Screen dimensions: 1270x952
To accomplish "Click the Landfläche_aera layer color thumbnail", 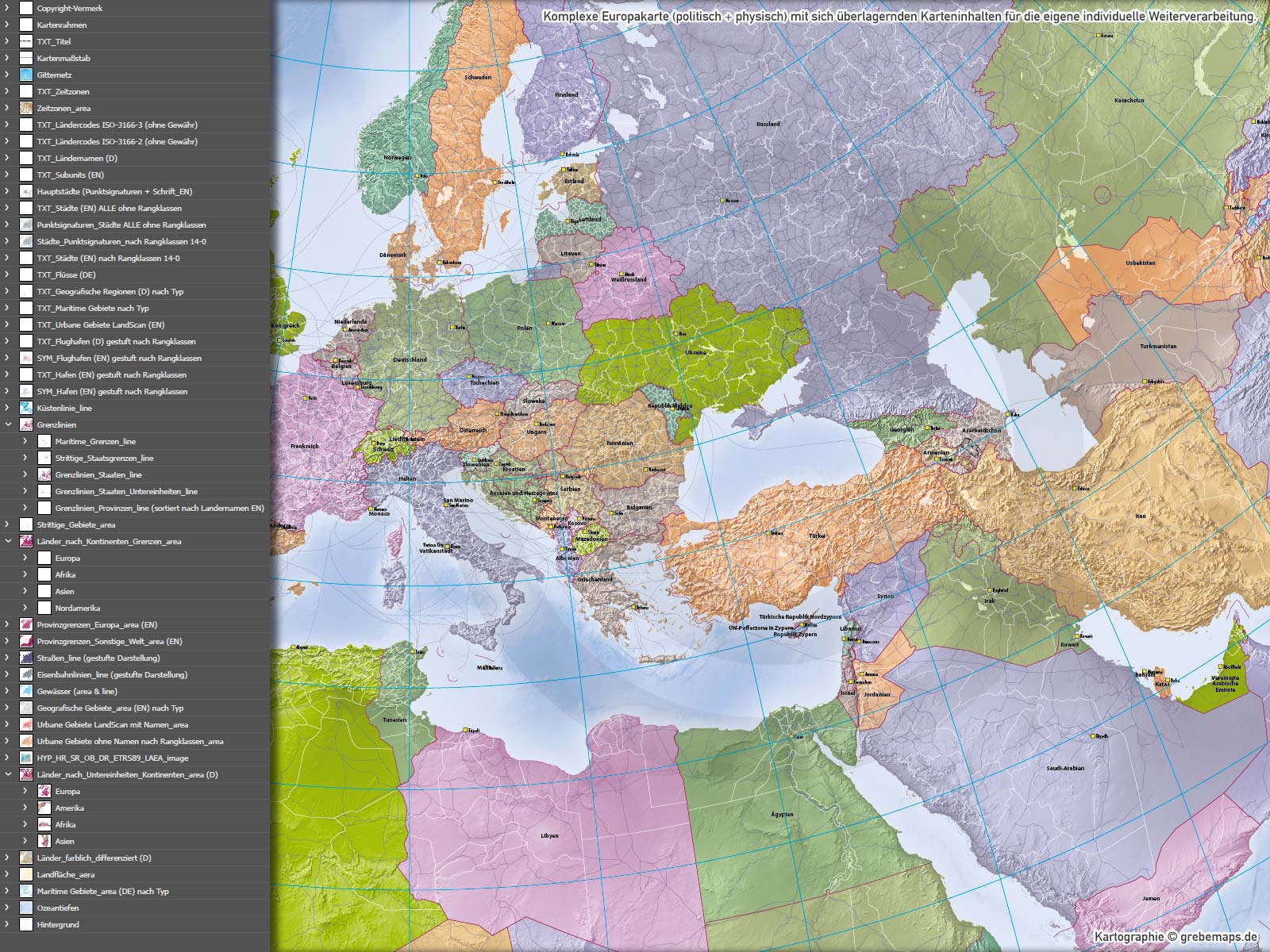I will [x=26, y=874].
